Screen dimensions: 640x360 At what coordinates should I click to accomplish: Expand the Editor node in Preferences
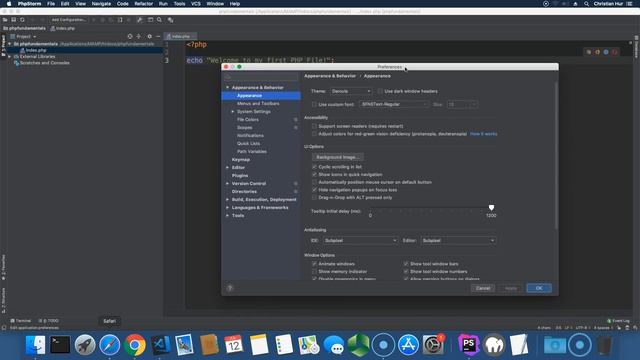pyautogui.click(x=227, y=167)
